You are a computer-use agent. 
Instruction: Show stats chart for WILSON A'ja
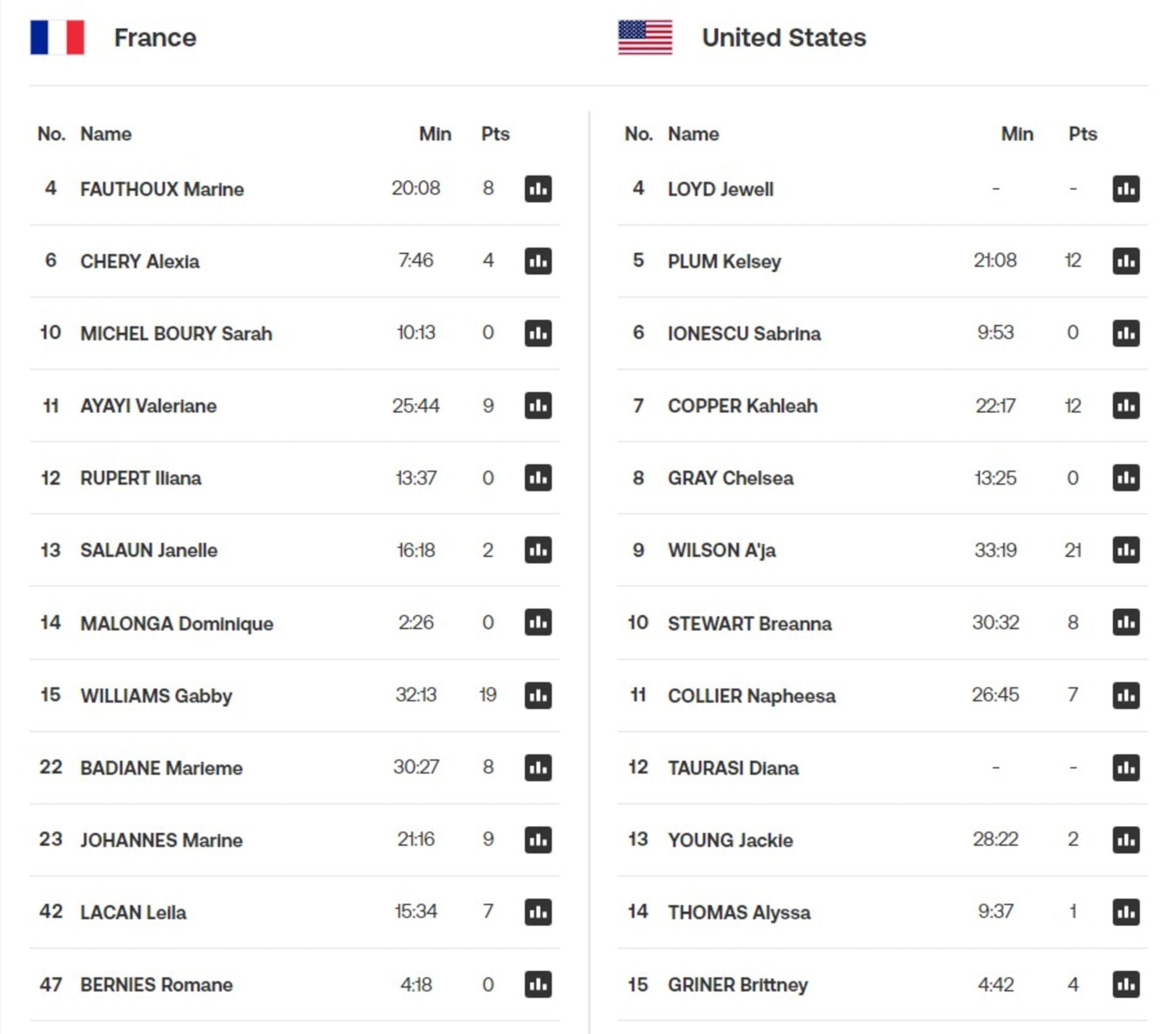point(1126,550)
